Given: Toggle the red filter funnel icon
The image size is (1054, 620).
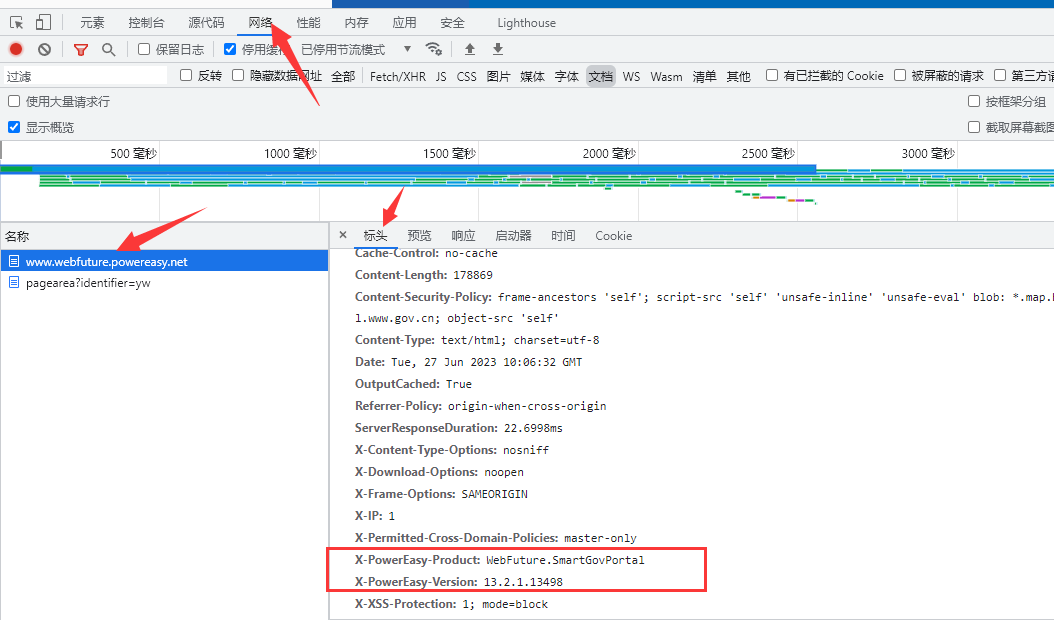Looking at the screenshot, I should [x=81, y=49].
